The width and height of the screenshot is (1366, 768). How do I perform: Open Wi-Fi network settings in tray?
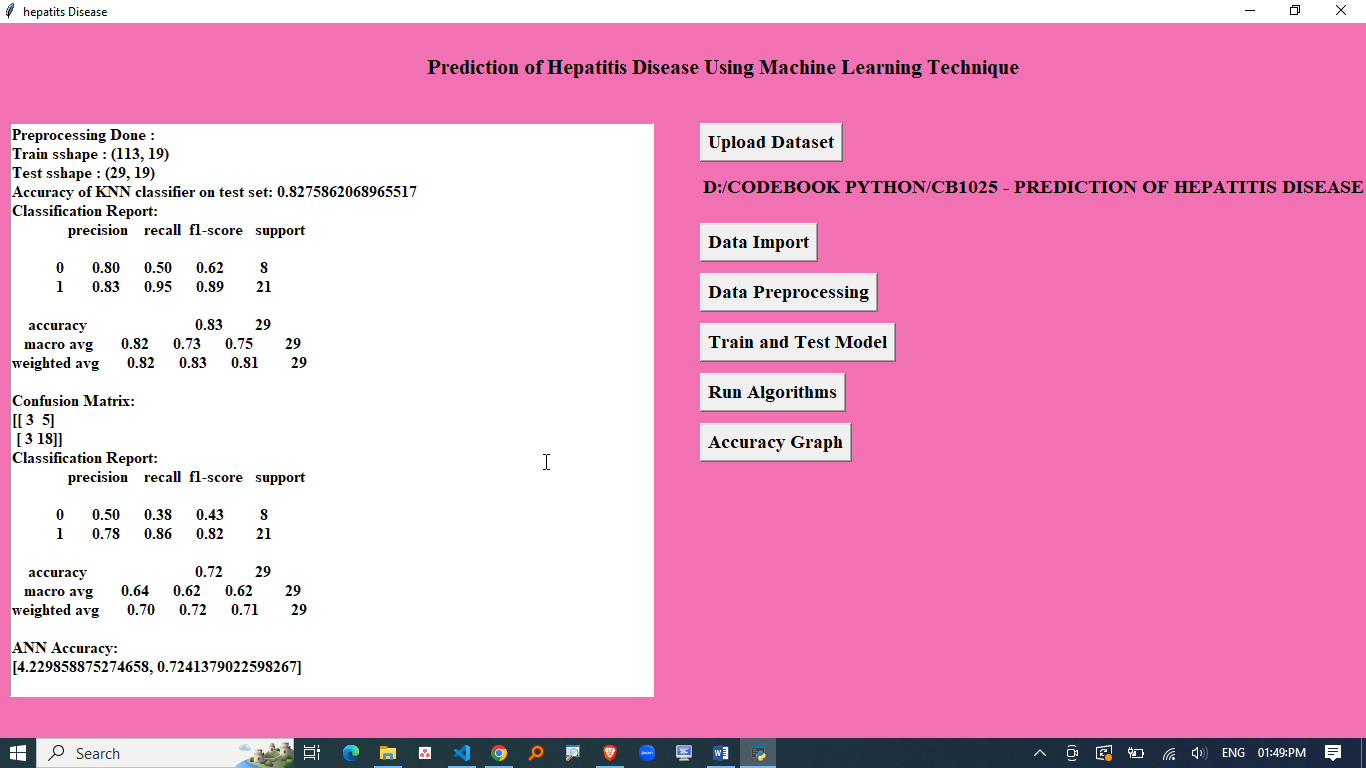1168,753
